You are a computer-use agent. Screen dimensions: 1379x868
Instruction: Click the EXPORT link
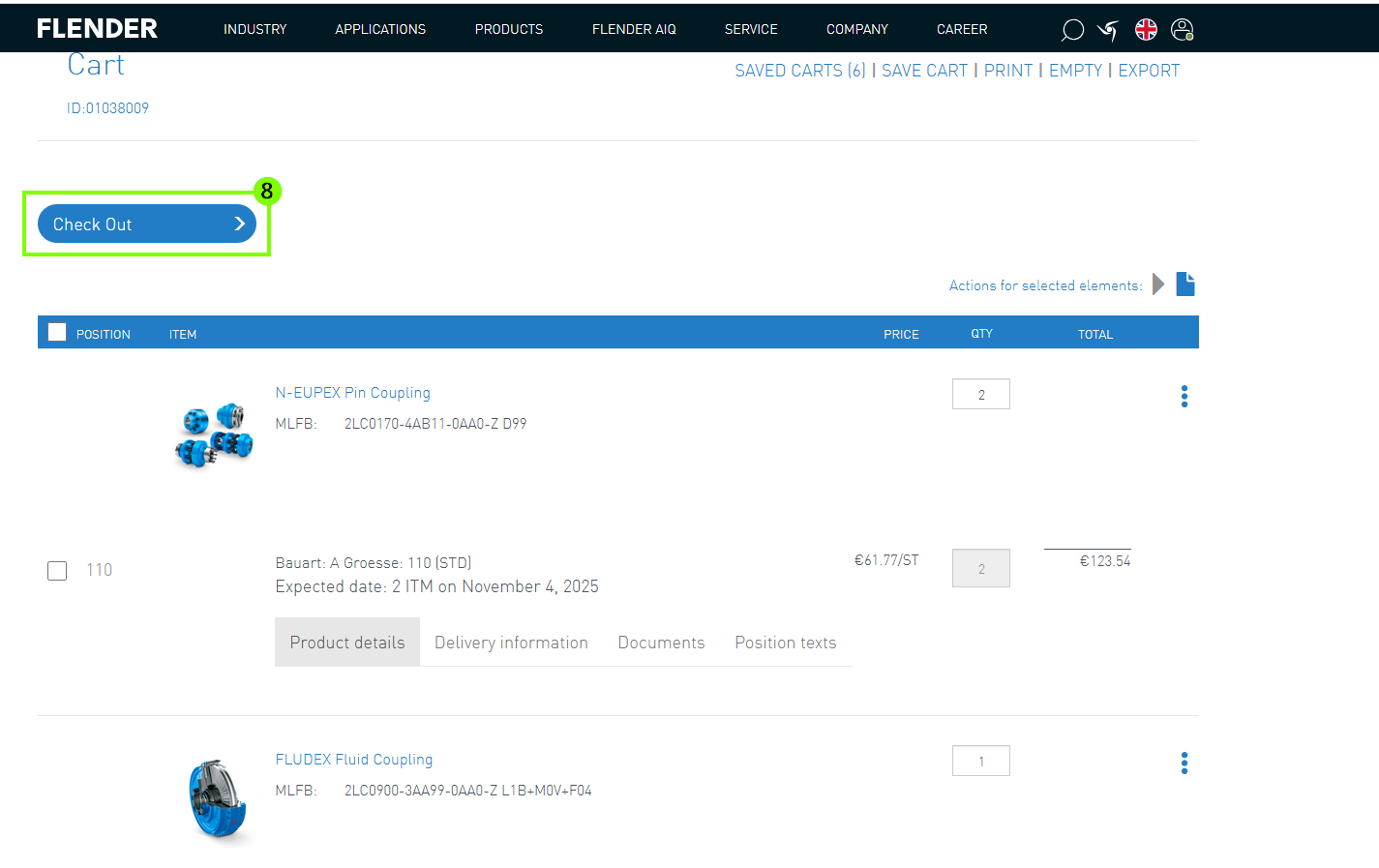coord(1149,71)
